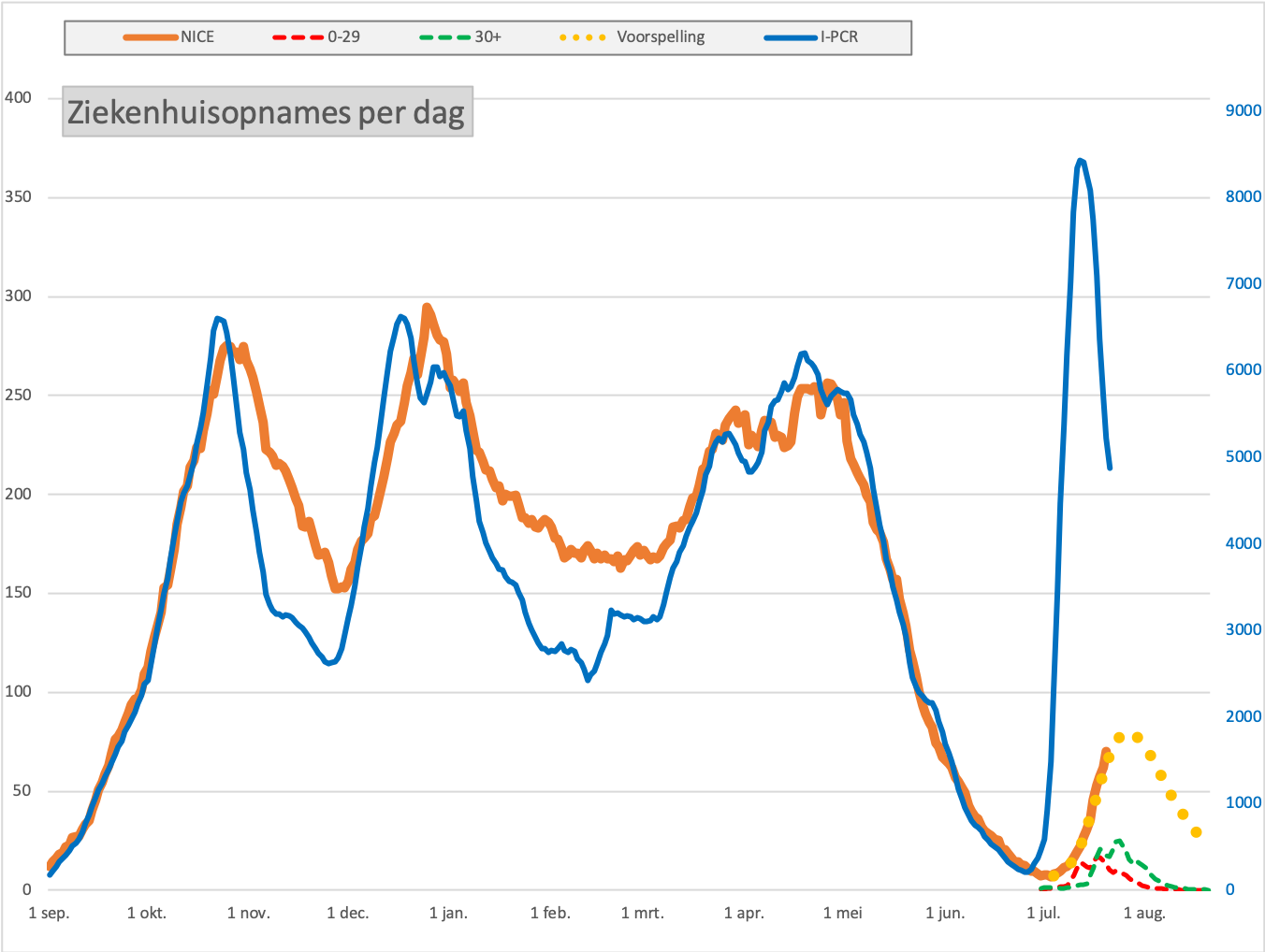Click the yellow Voorspelling forecast dotted peak
Viewport: 1265px width, 952px height.
[1127, 738]
